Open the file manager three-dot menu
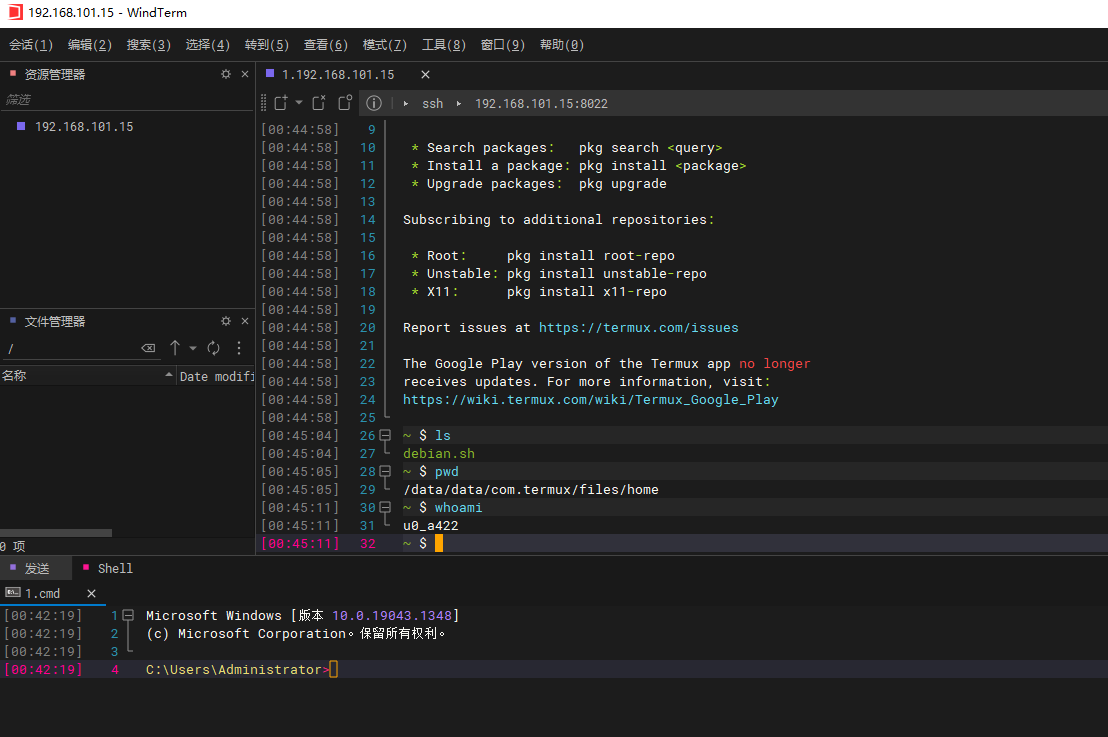 pos(239,348)
